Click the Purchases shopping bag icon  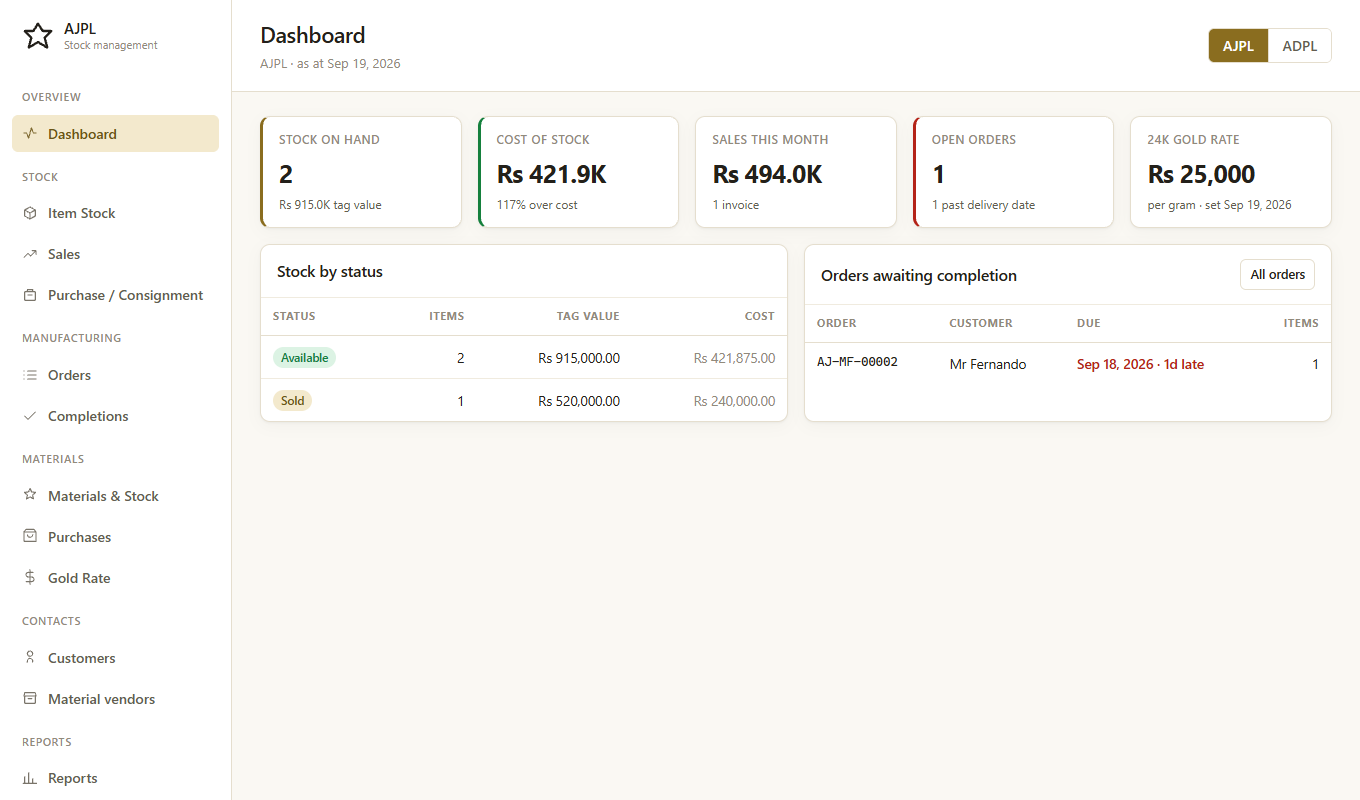pos(30,537)
